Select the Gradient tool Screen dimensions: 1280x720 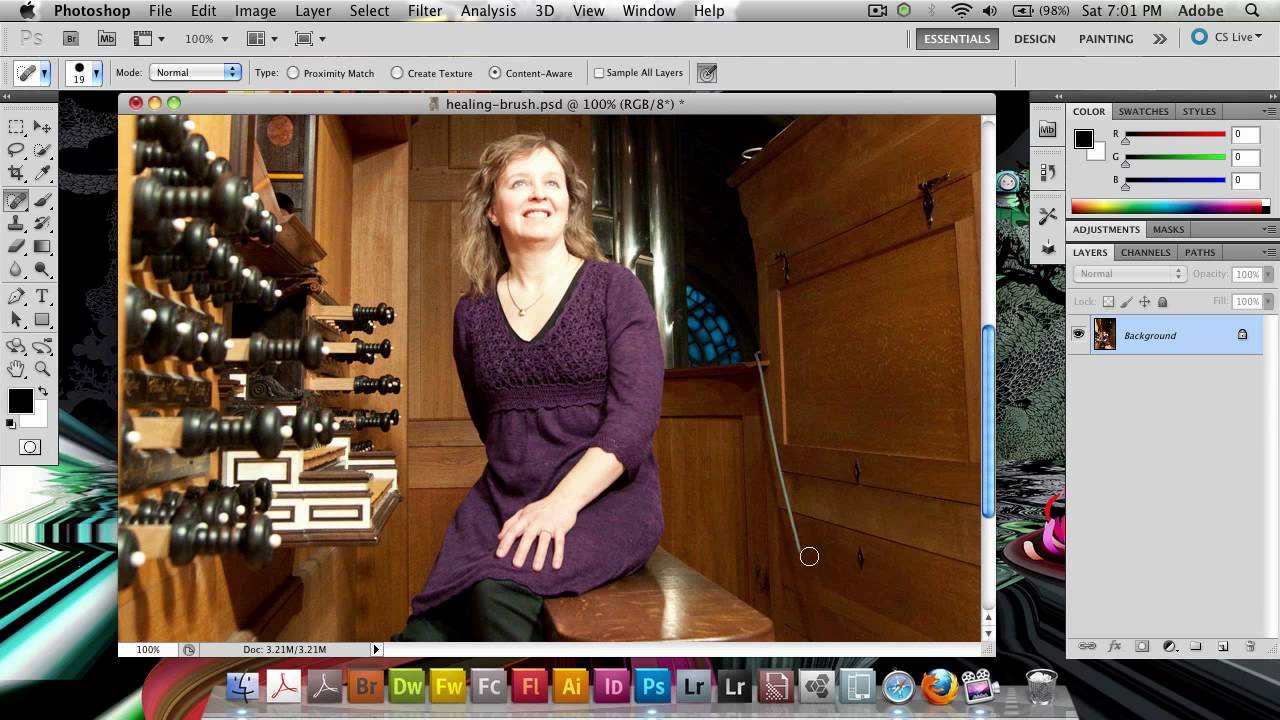[42, 246]
